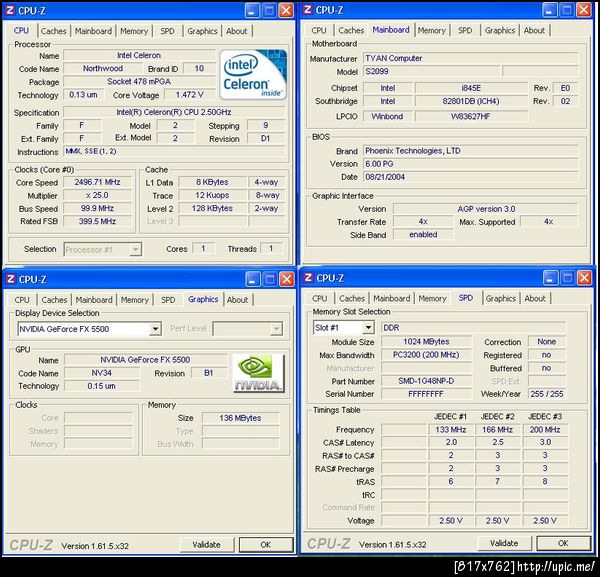Close the Graphics window
This screenshot has width=600, height=577.
click(287, 279)
